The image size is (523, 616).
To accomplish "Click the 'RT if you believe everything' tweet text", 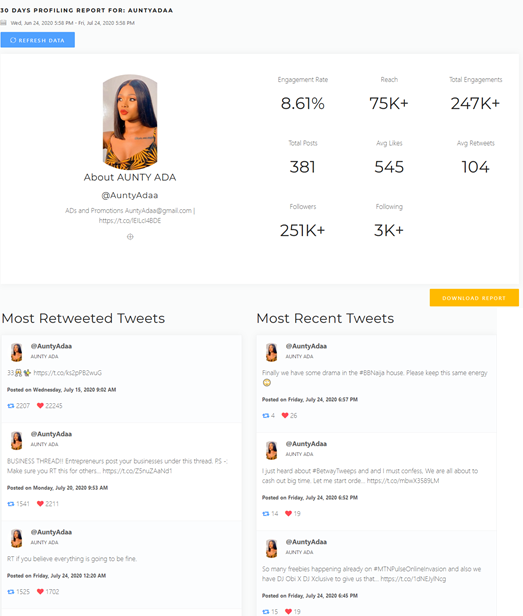I will pos(72,559).
